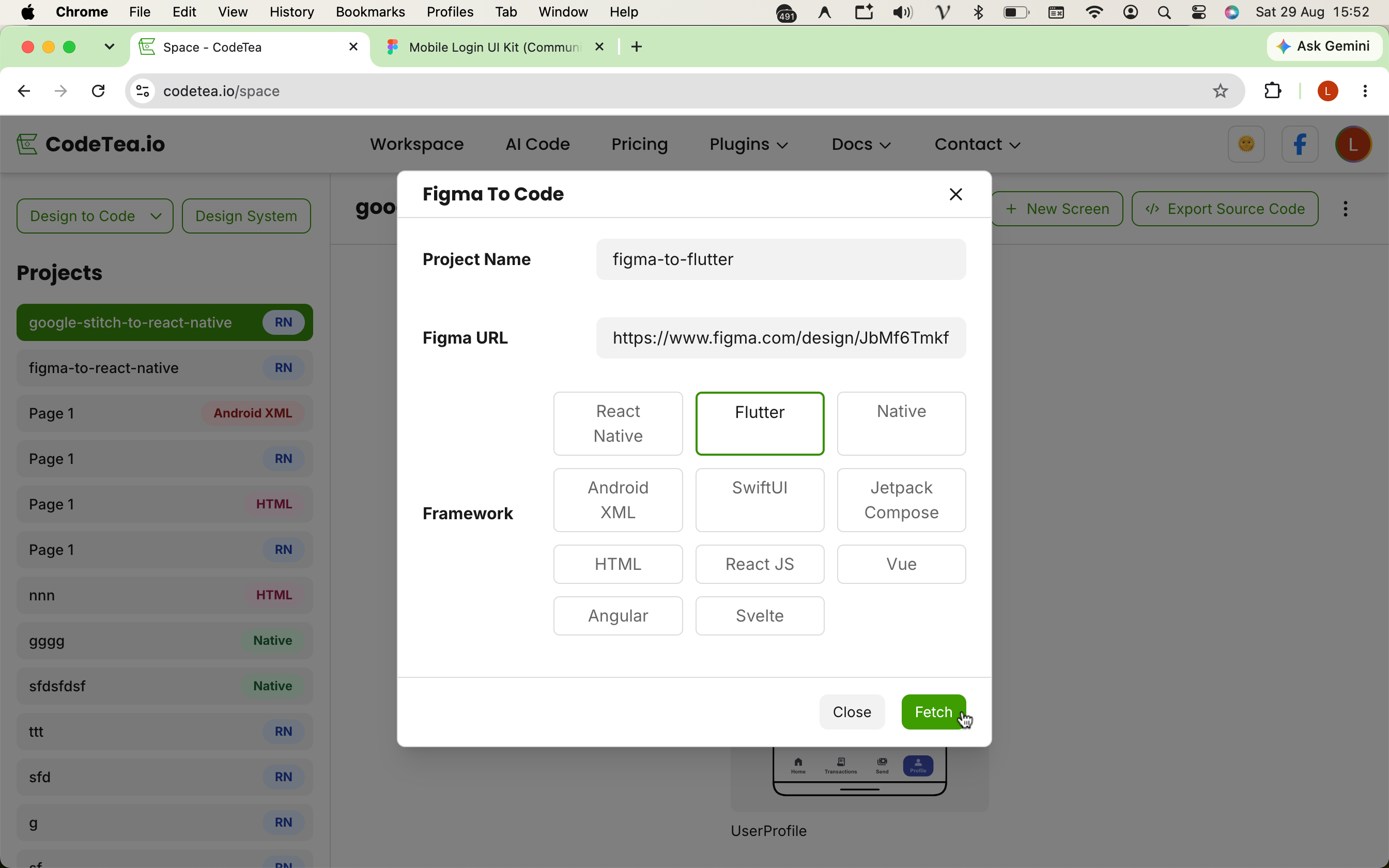The image size is (1389, 868).
Task: Click New Screen button
Action: pyautogui.click(x=1057, y=209)
